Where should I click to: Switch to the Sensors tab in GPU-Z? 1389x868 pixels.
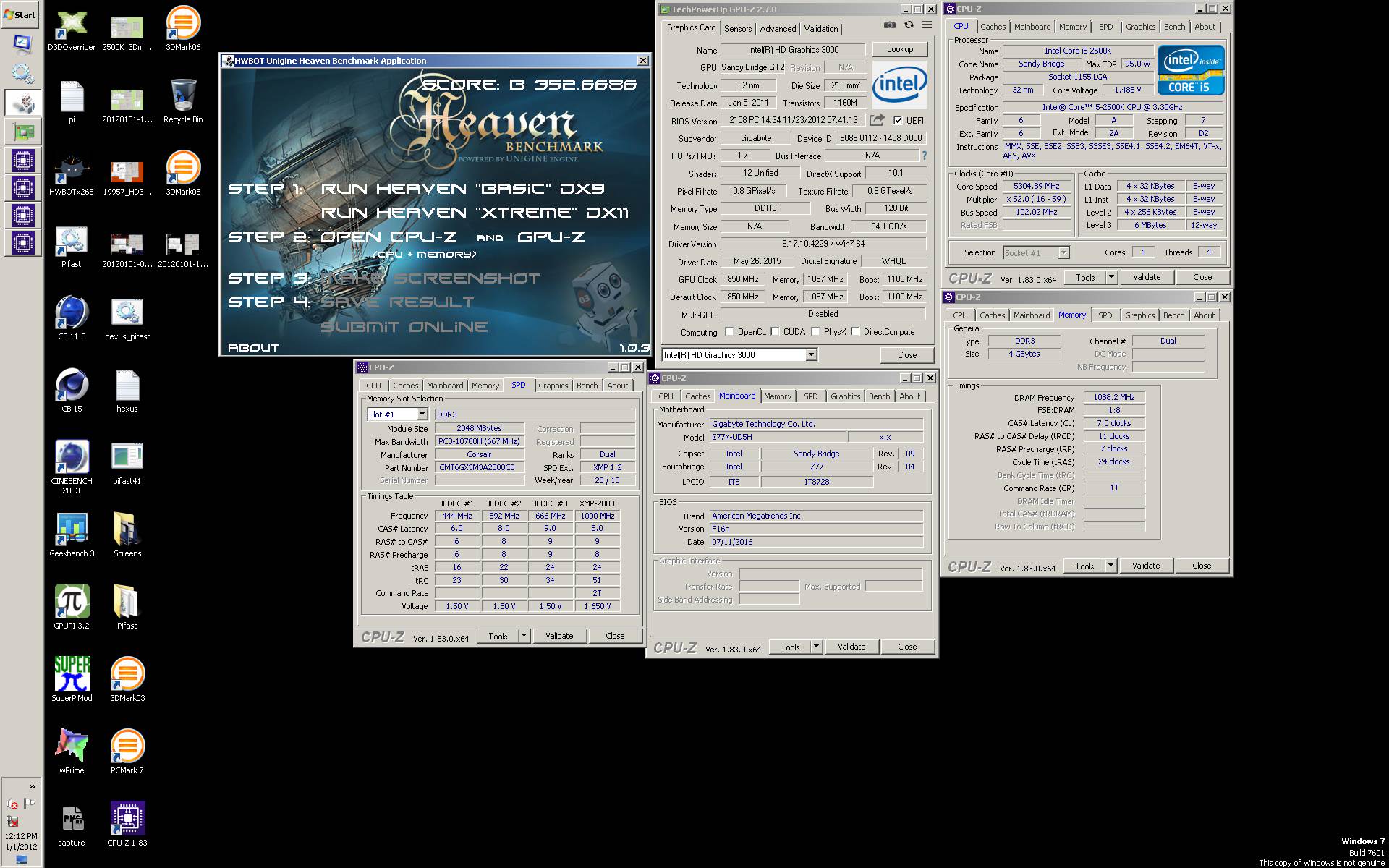738,29
